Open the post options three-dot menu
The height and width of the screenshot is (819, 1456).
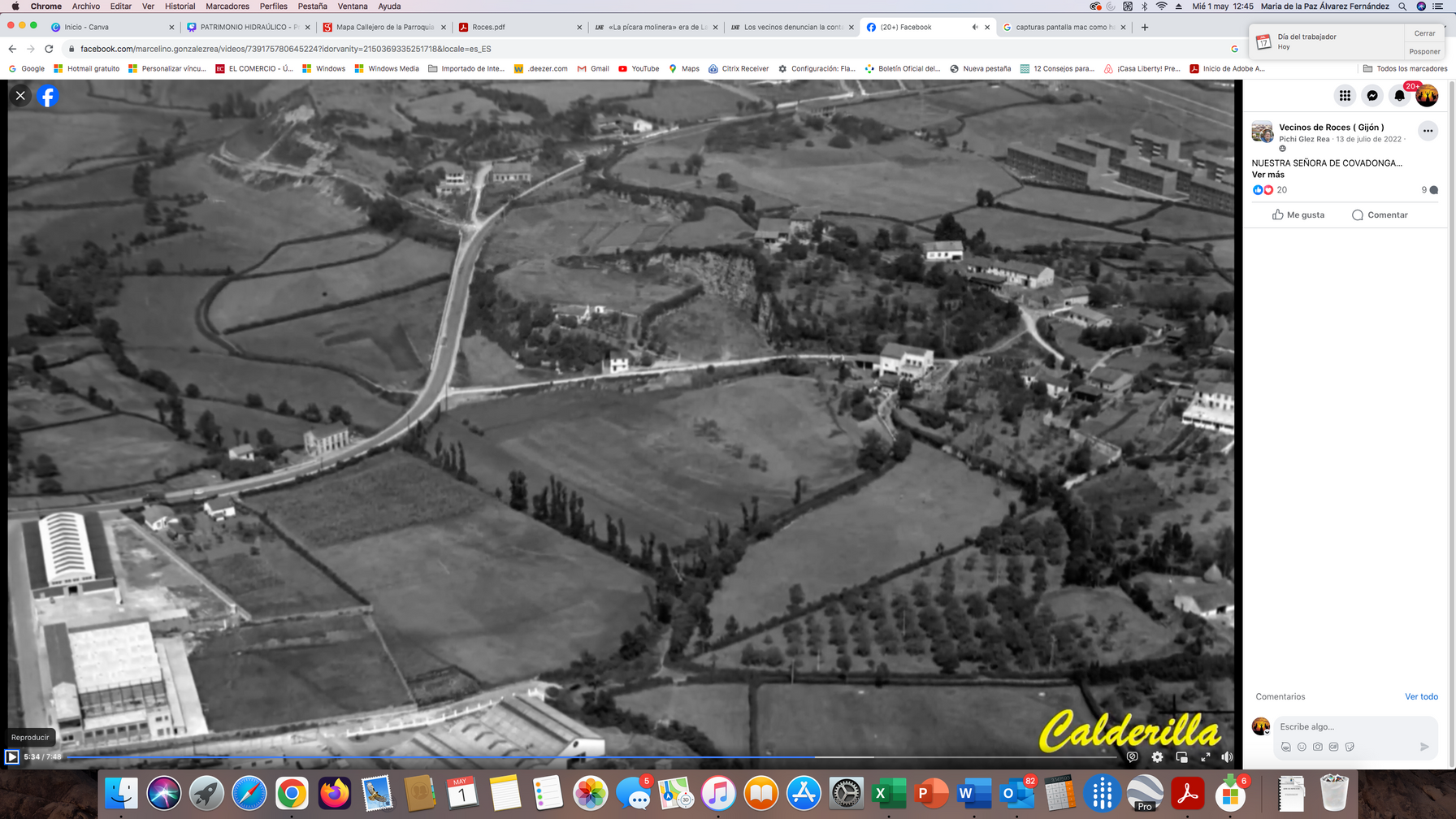click(1428, 131)
